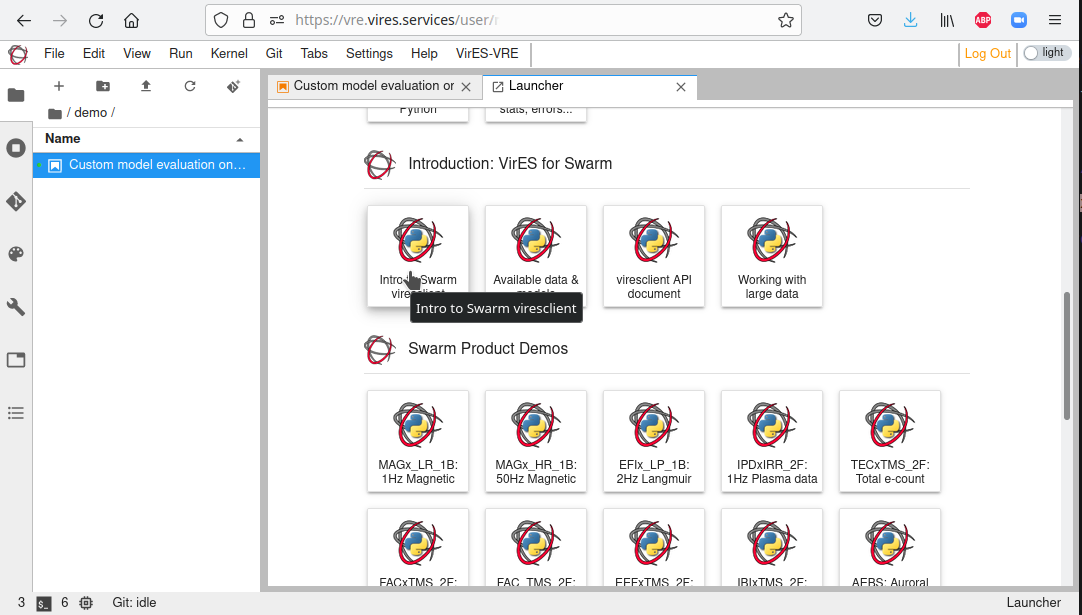This screenshot has width=1082, height=615.
Task: Open the Firefox application menu
Action: pos(1054,21)
